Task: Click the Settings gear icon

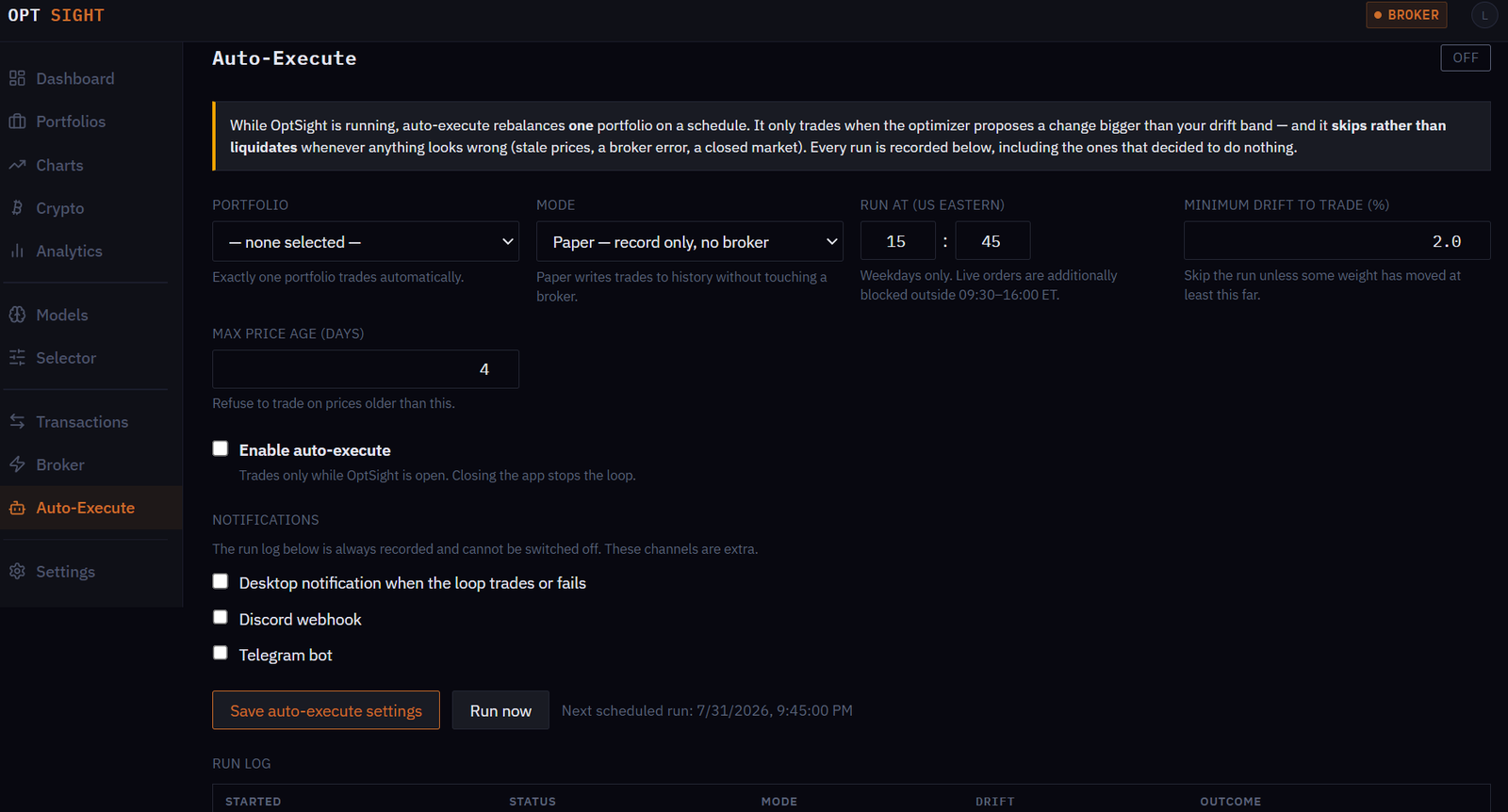Action: pos(17,572)
